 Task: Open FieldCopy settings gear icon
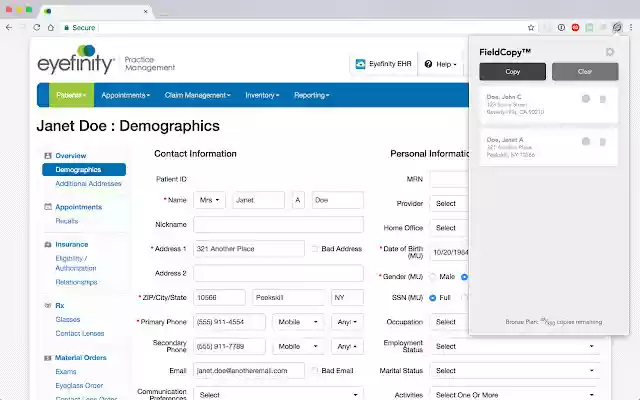pyautogui.click(x=610, y=52)
